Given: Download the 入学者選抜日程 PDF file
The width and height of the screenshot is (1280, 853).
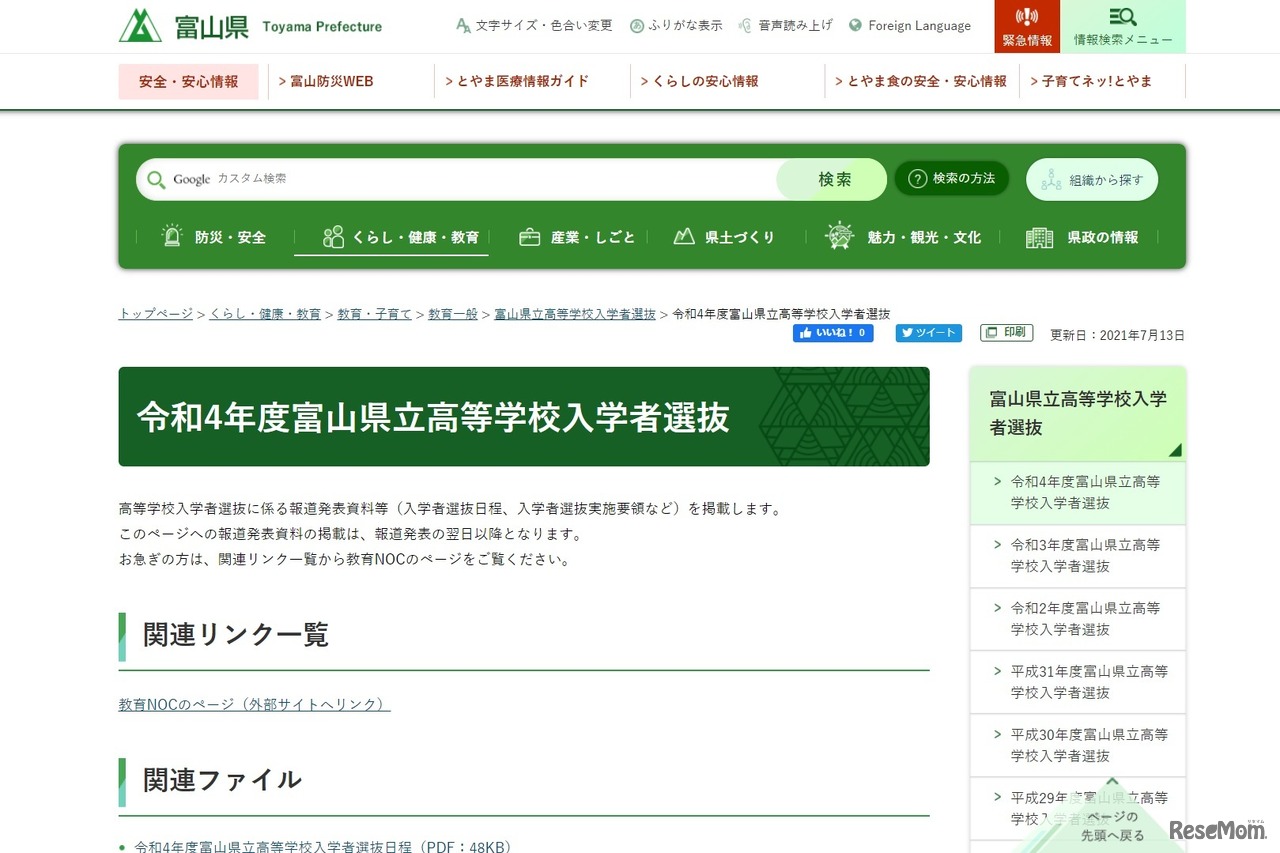Looking at the screenshot, I should click(323, 846).
